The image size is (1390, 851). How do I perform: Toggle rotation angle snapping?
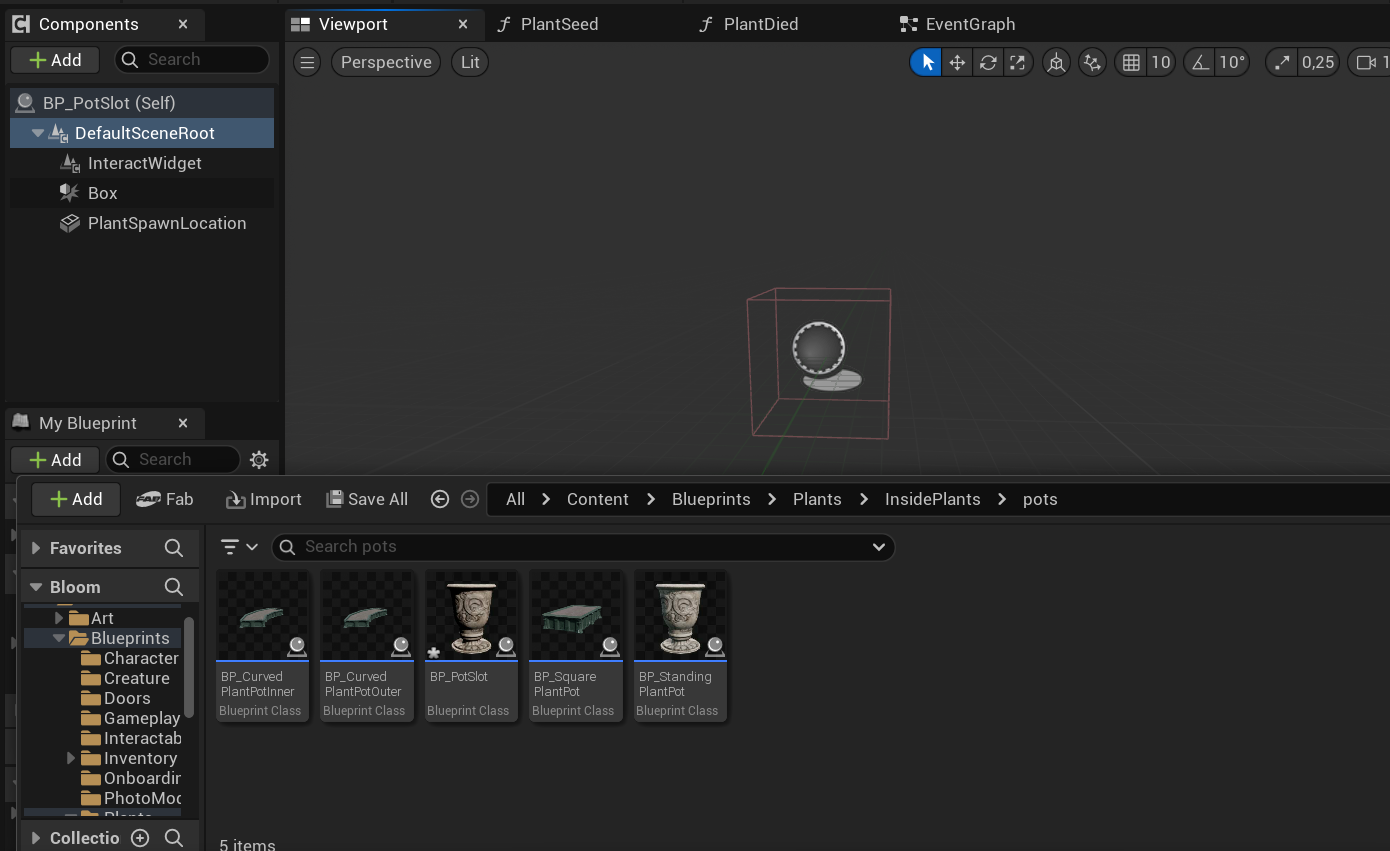(x=1199, y=63)
